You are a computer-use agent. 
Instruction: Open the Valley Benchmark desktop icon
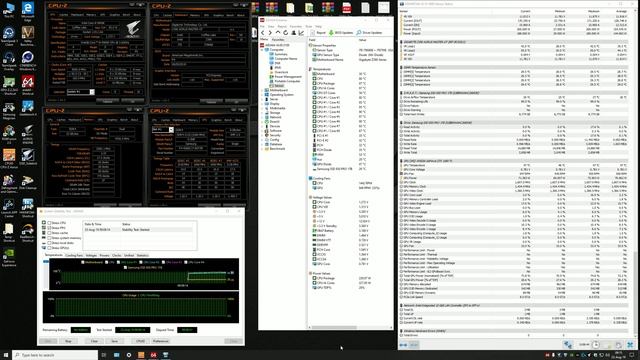[x=27, y=36]
